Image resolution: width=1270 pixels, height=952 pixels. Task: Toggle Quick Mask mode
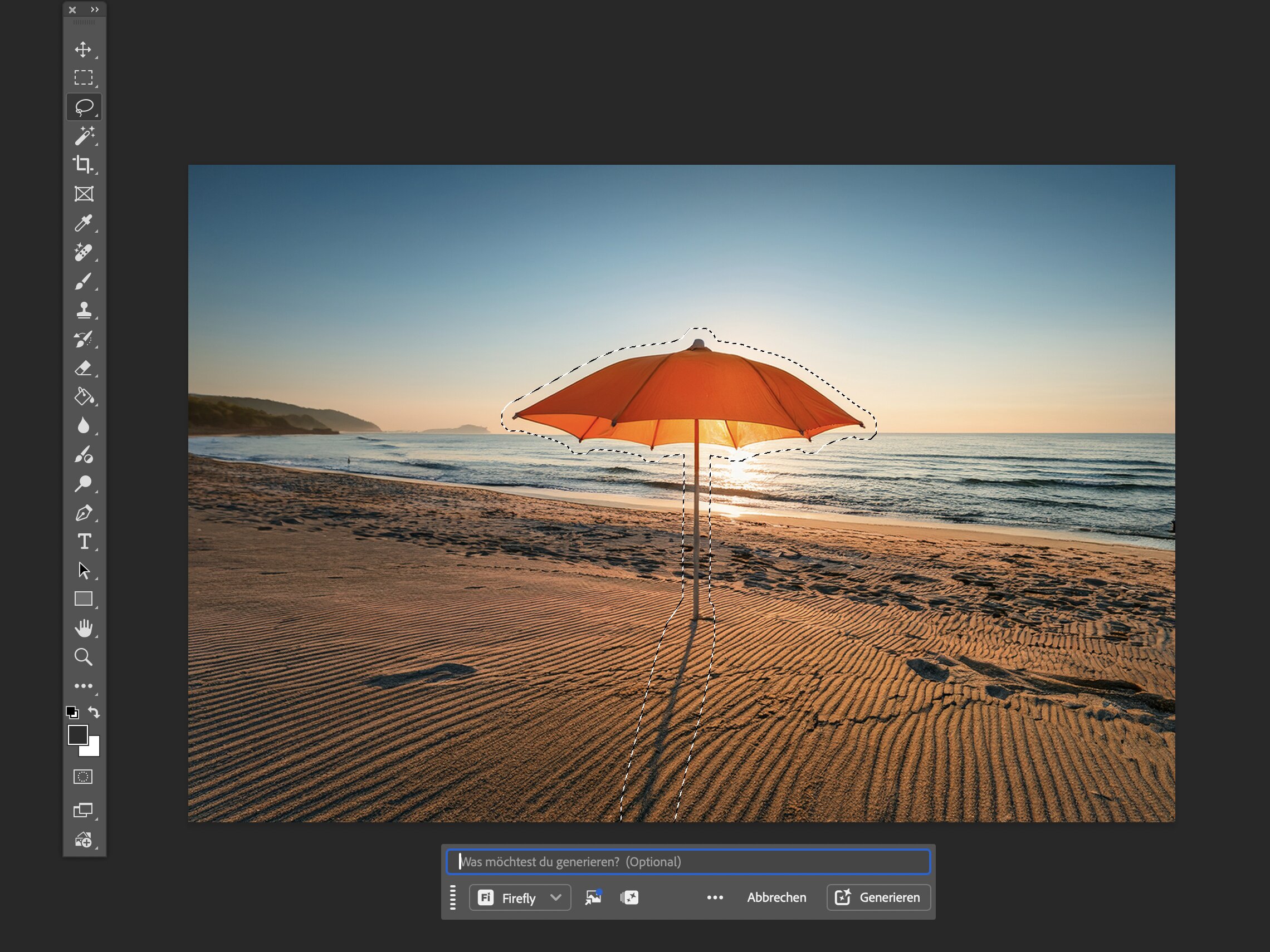pyautogui.click(x=83, y=777)
